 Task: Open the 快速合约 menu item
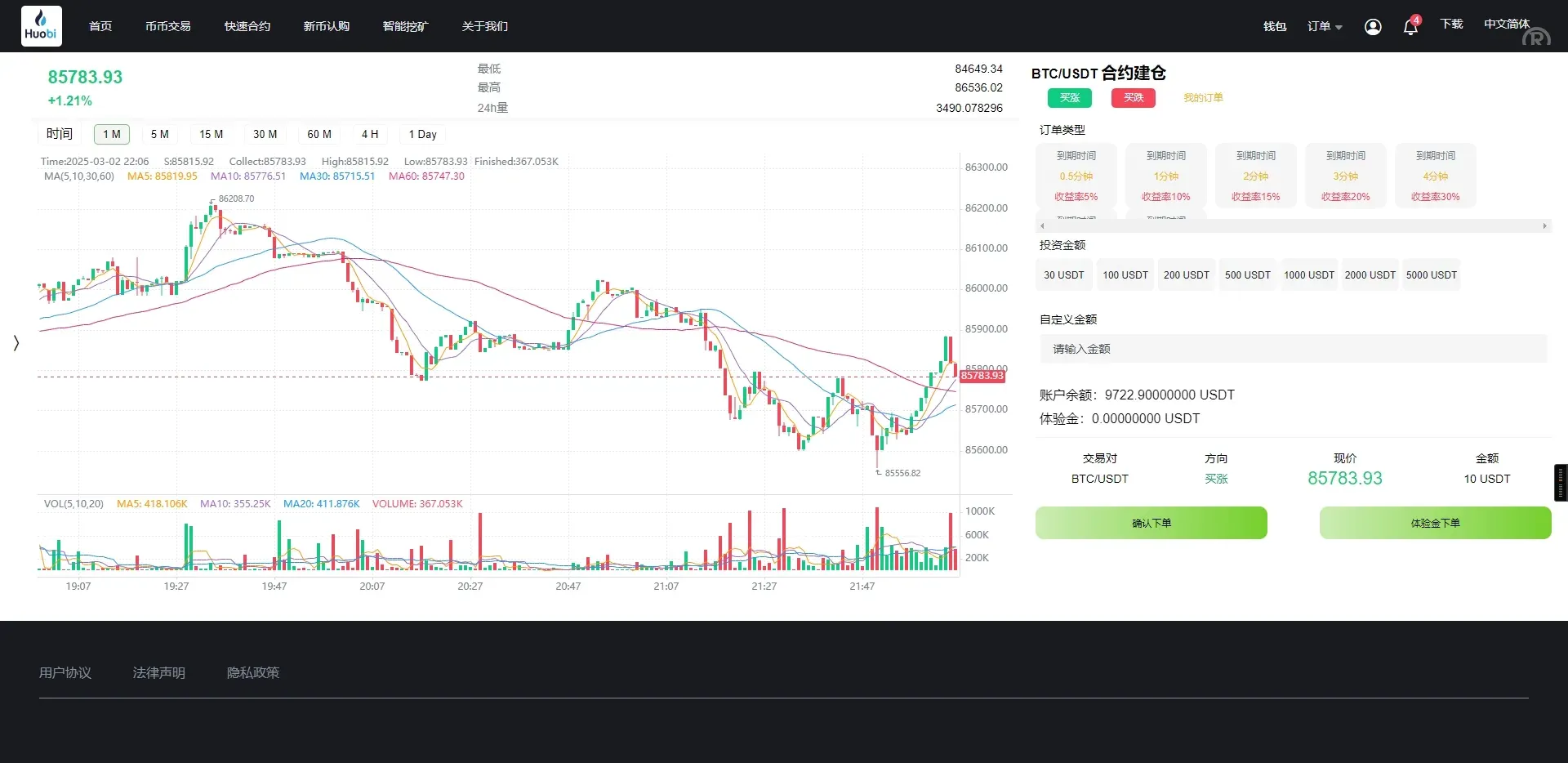click(247, 26)
